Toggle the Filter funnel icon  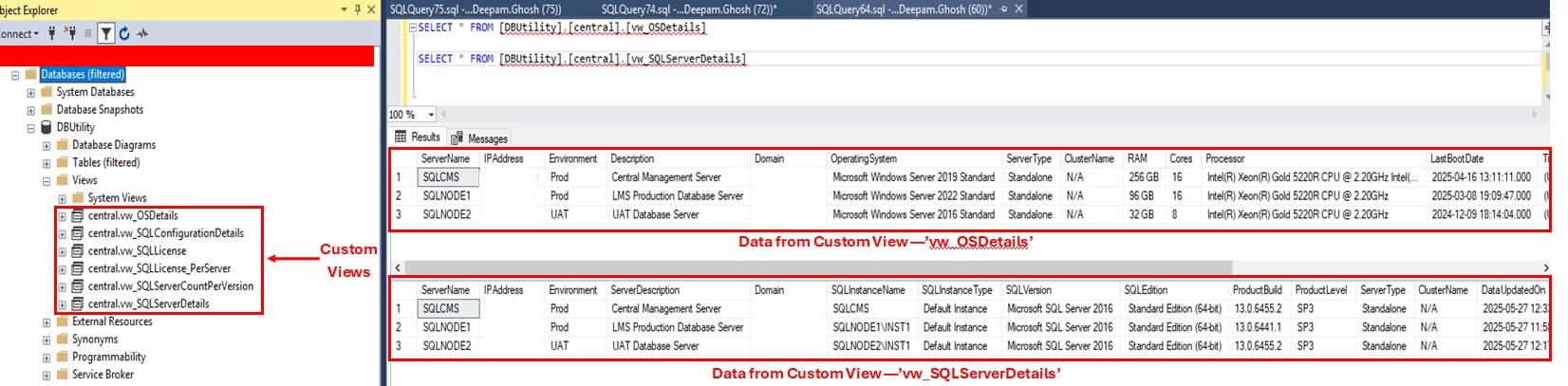tap(106, 33)
